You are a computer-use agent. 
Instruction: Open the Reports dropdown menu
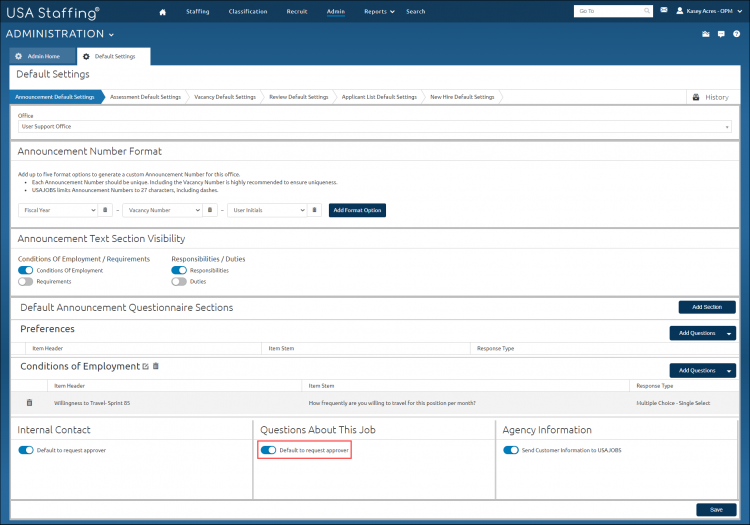pyautogui.click(x=379, y=11)
